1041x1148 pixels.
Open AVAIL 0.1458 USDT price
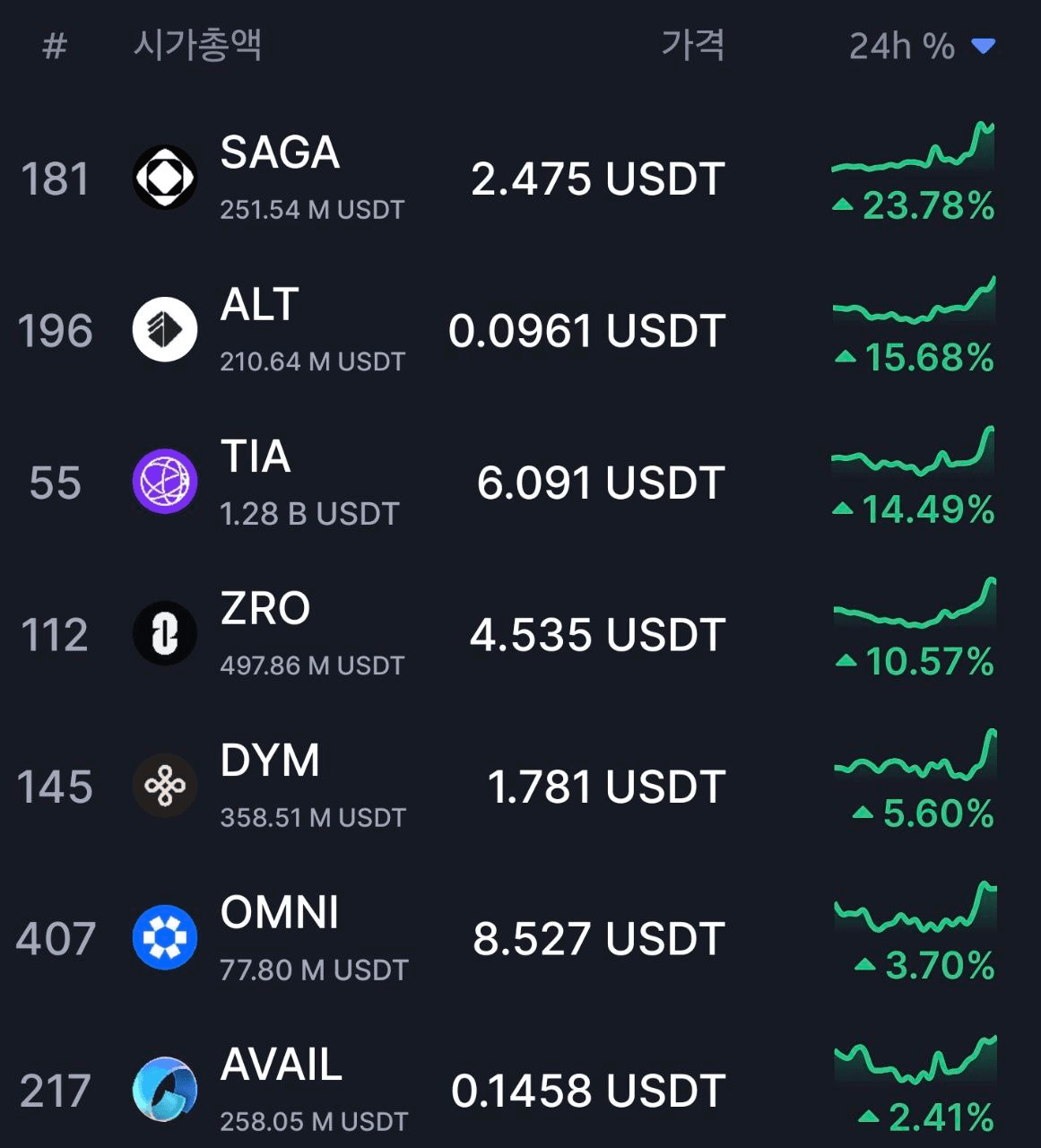point(588,1091)
